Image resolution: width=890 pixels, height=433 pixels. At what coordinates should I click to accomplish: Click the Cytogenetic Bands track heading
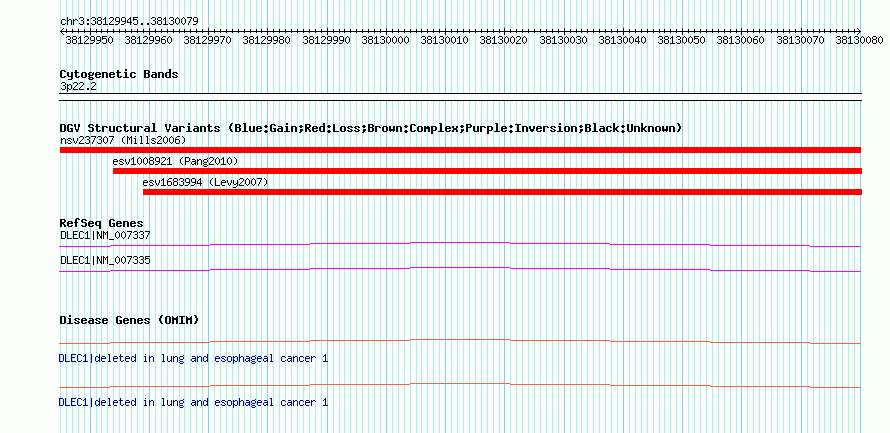click(x=119, y=74)
